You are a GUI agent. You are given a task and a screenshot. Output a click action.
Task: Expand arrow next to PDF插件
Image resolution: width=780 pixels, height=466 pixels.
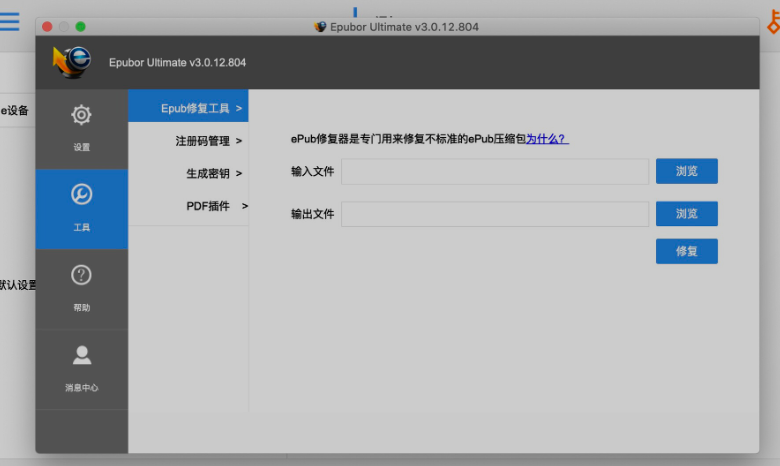pos(245,206)
